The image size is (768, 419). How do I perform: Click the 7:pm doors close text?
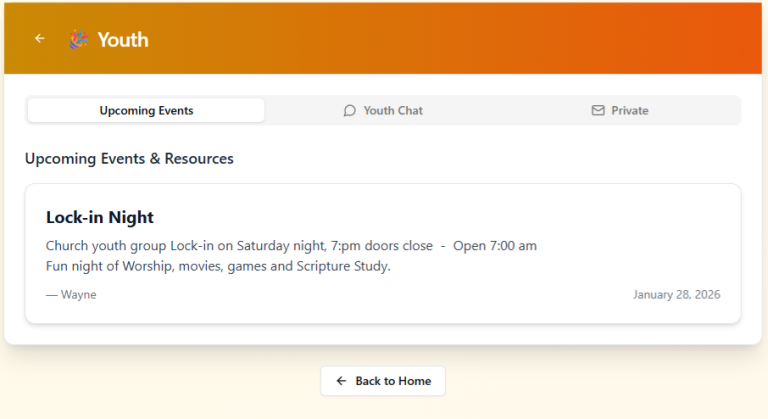[x=380, y=246]
